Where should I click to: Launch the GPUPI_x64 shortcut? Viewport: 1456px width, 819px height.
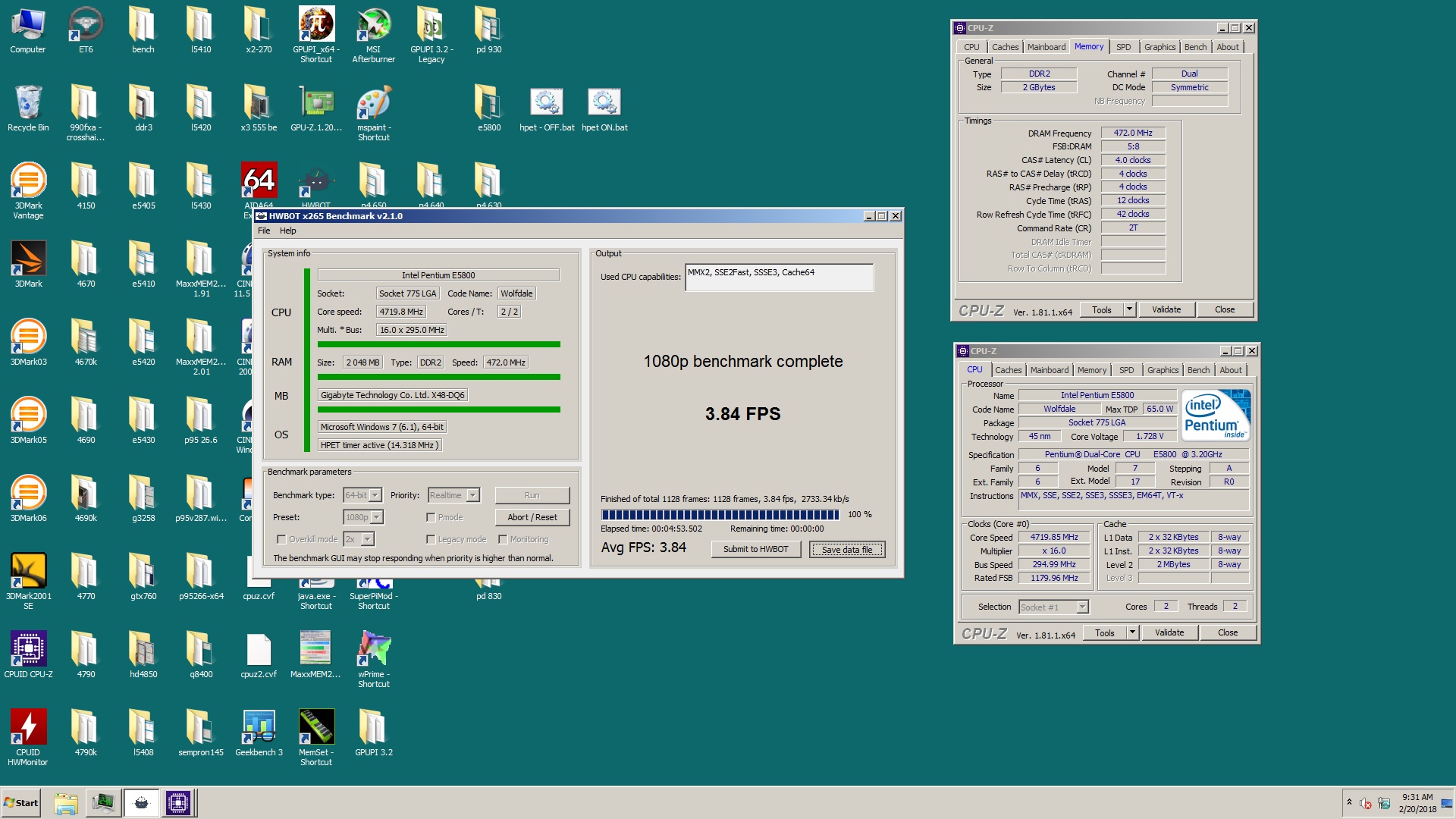316,35
